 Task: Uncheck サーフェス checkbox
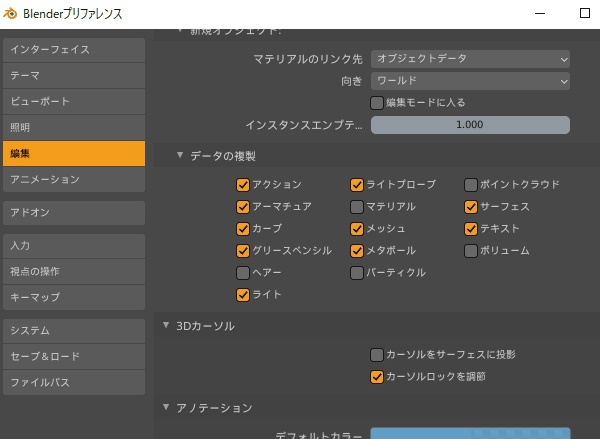pyautogui.click(x=471, y=207)
